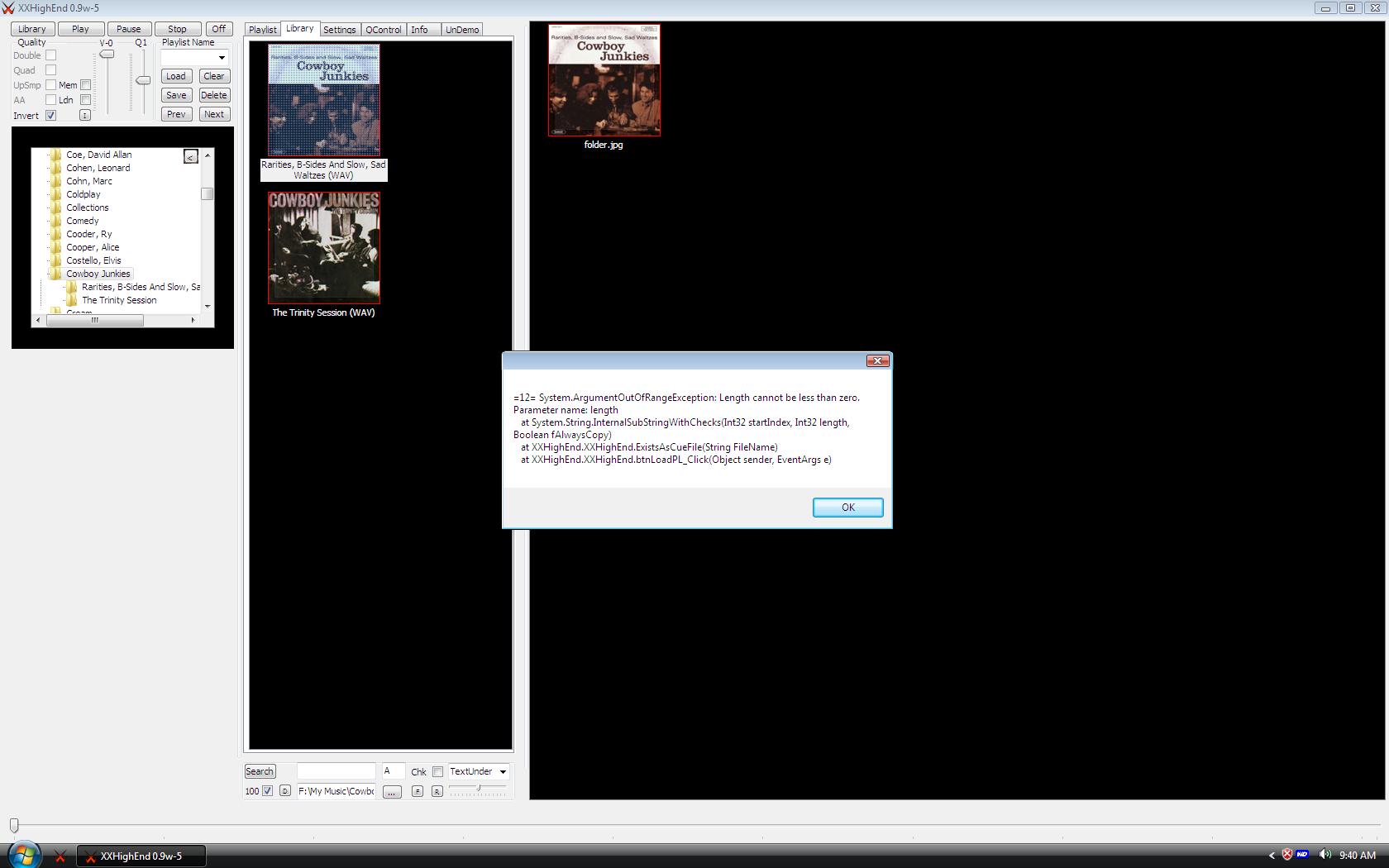Click the folder icon beside Comedy
Viewport: 1389px width, 868px height.
[56, 221]
